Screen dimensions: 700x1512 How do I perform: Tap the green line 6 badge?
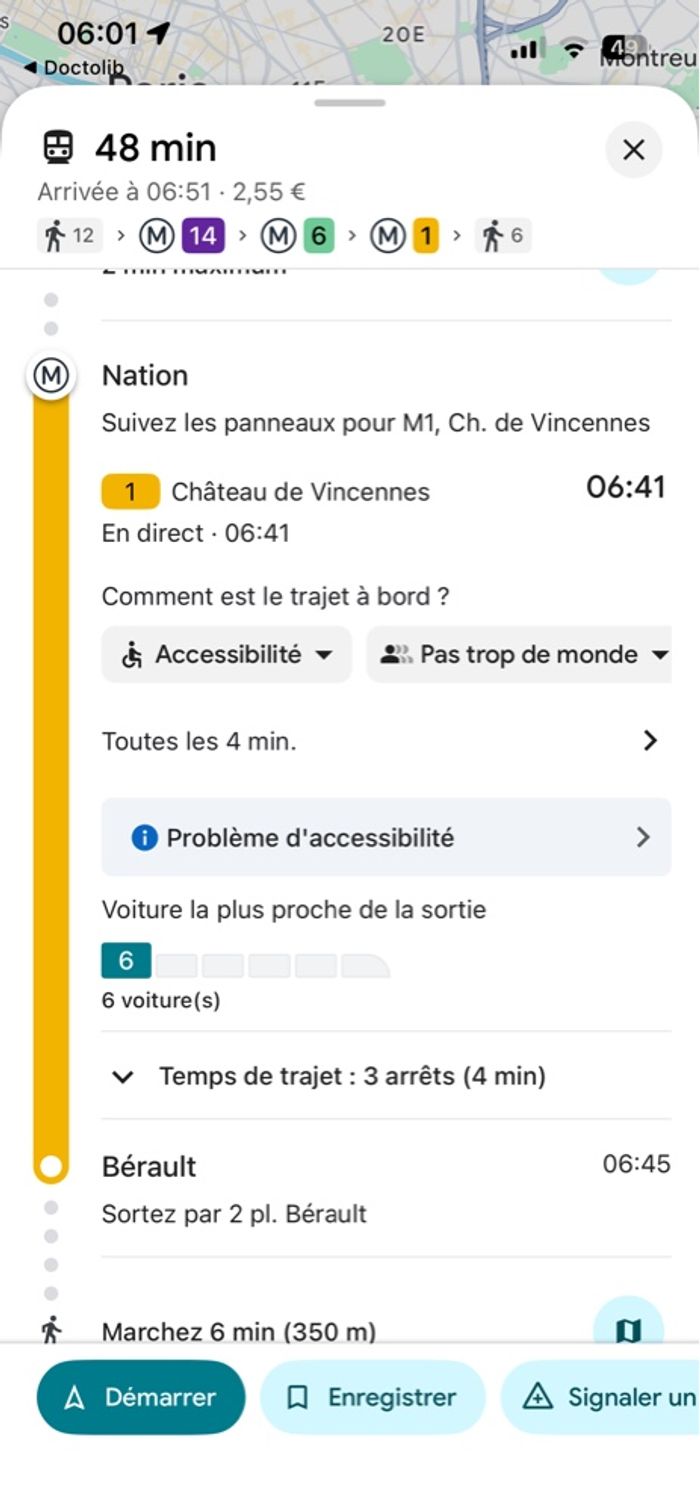point(317,236)
